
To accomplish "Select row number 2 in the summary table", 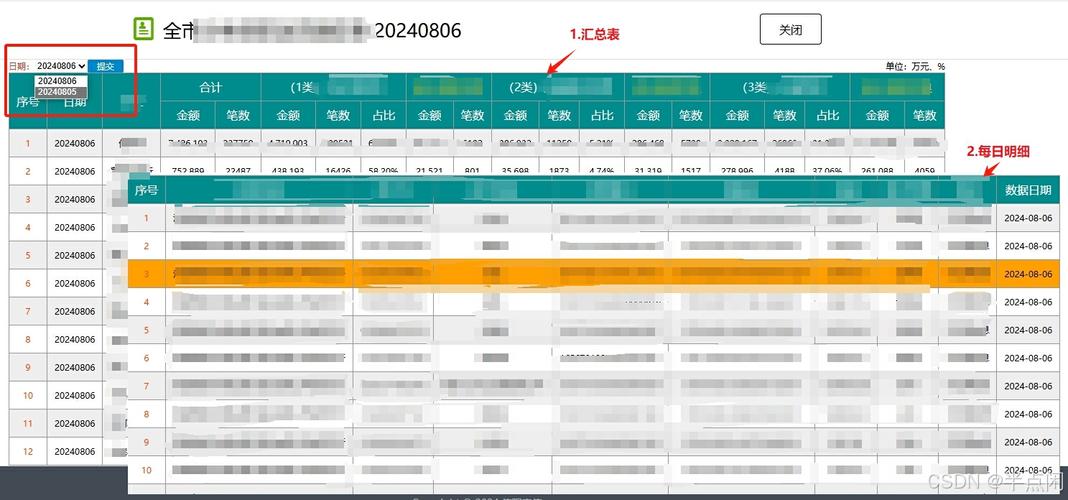I will (x=28, y=171).
